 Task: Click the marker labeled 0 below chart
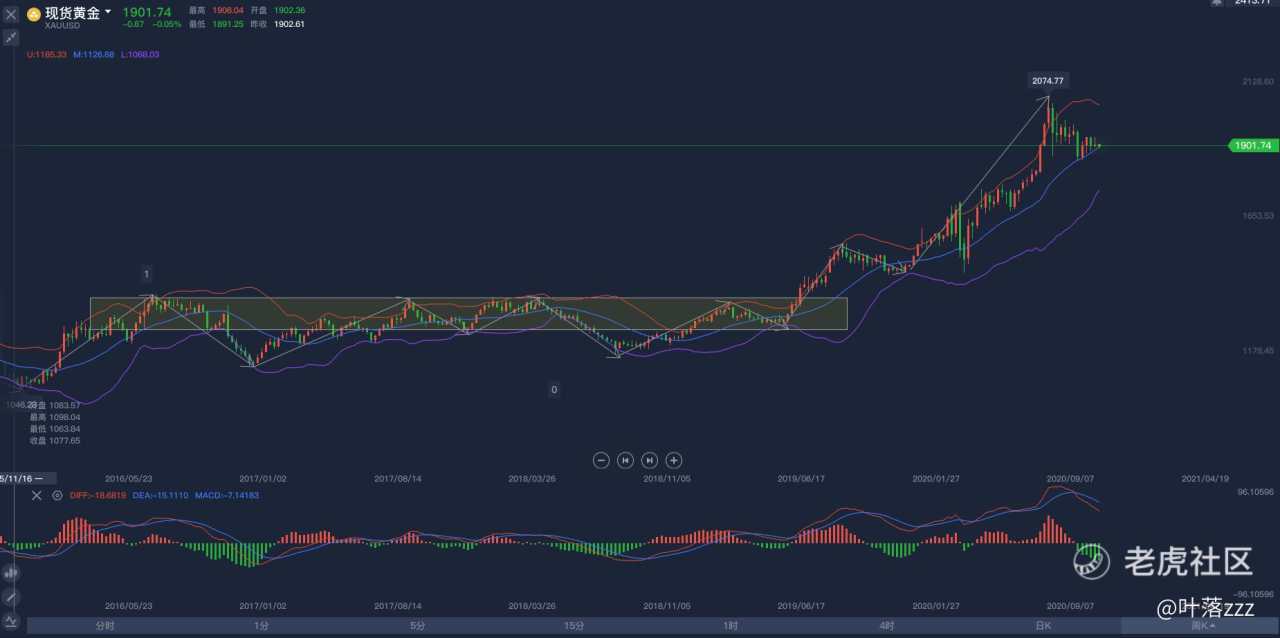554,389
